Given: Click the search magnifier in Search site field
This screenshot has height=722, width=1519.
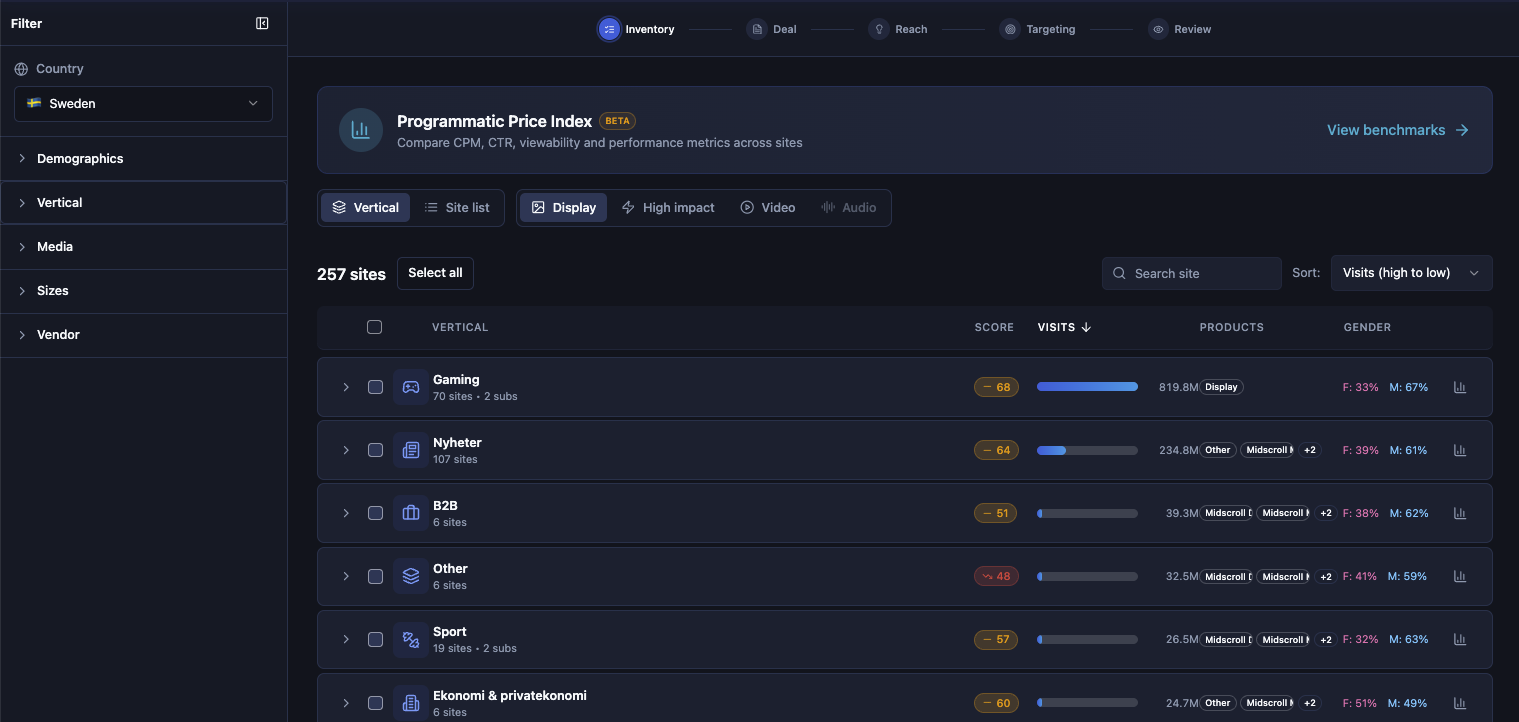Looking at the screenshot, I should [x=1118, y=273].
